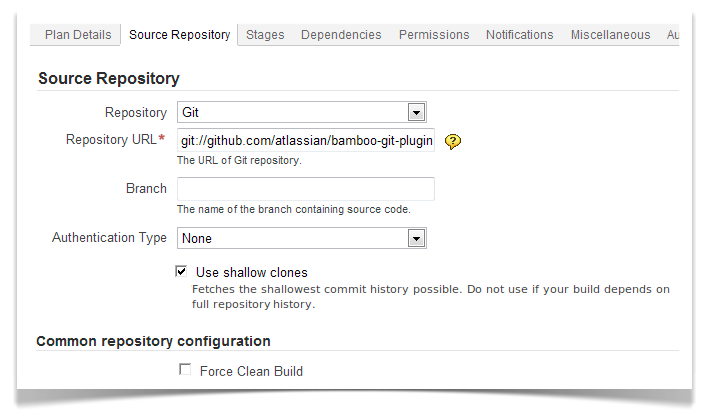
Task: Click the Force Clean Build label
Action: tap(251, 371)
